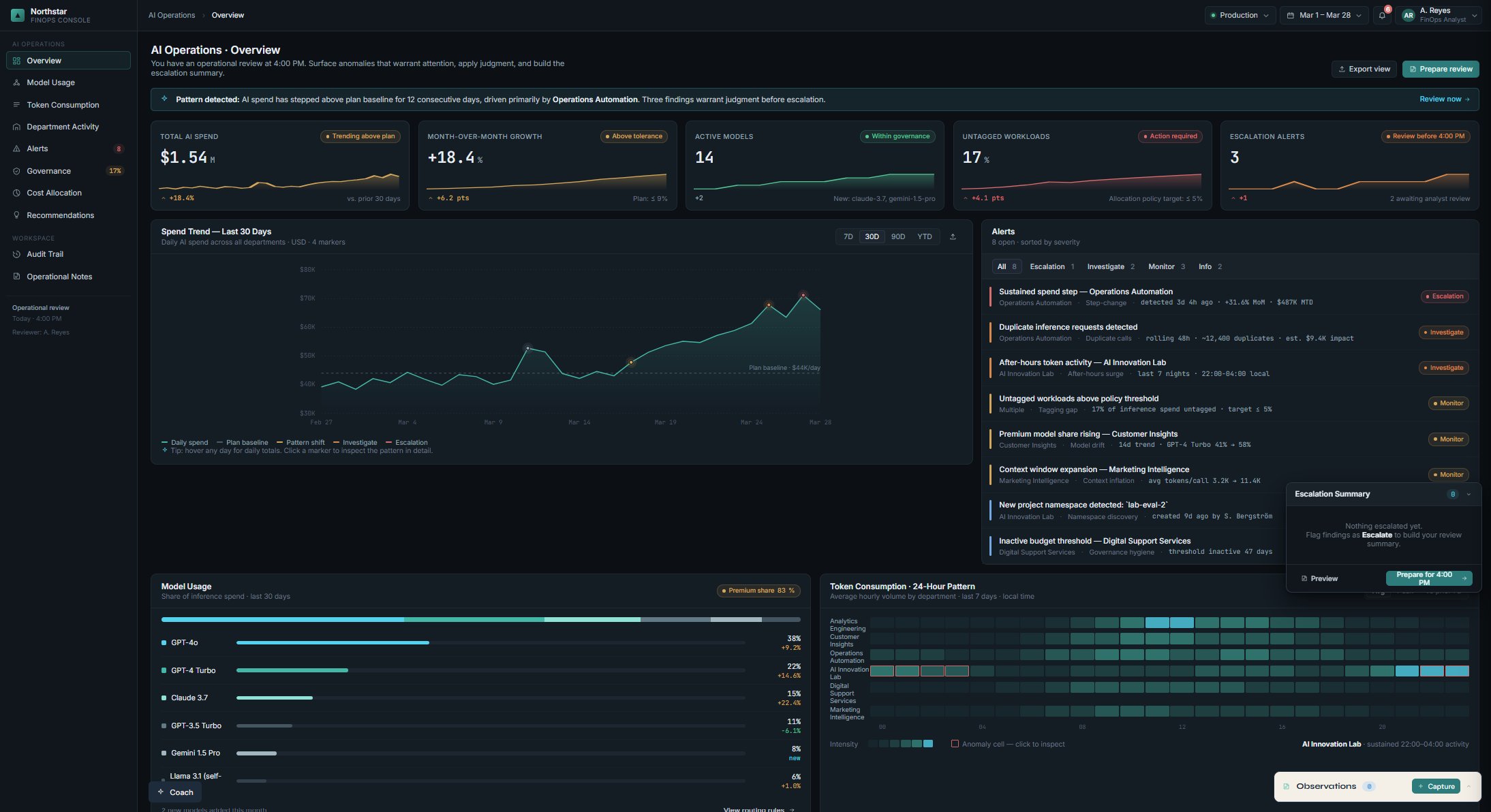
Task: Select the YTD range toggle
Action: tap(924, 236)
